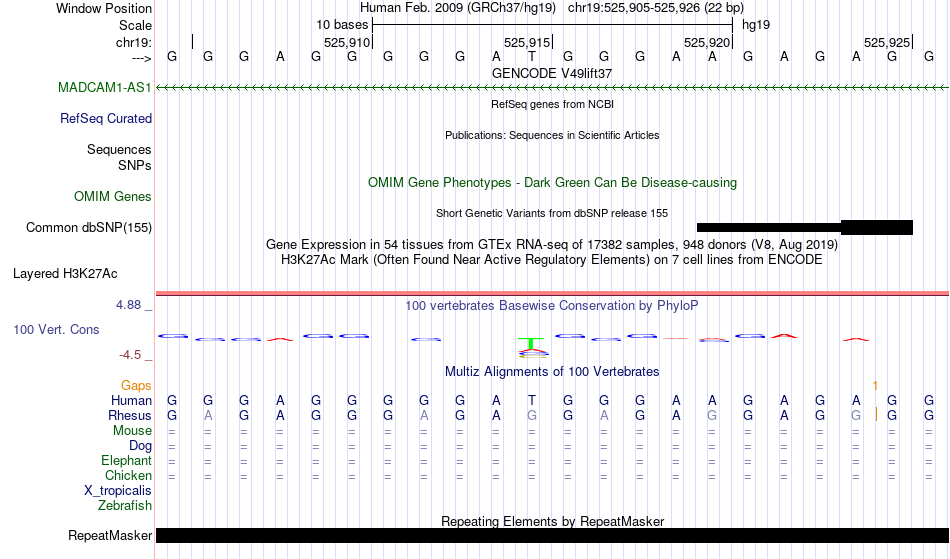Click the GENCODE V49lift37 track title
The height and width of the screenshot is (559, 950).
point(552,73)
